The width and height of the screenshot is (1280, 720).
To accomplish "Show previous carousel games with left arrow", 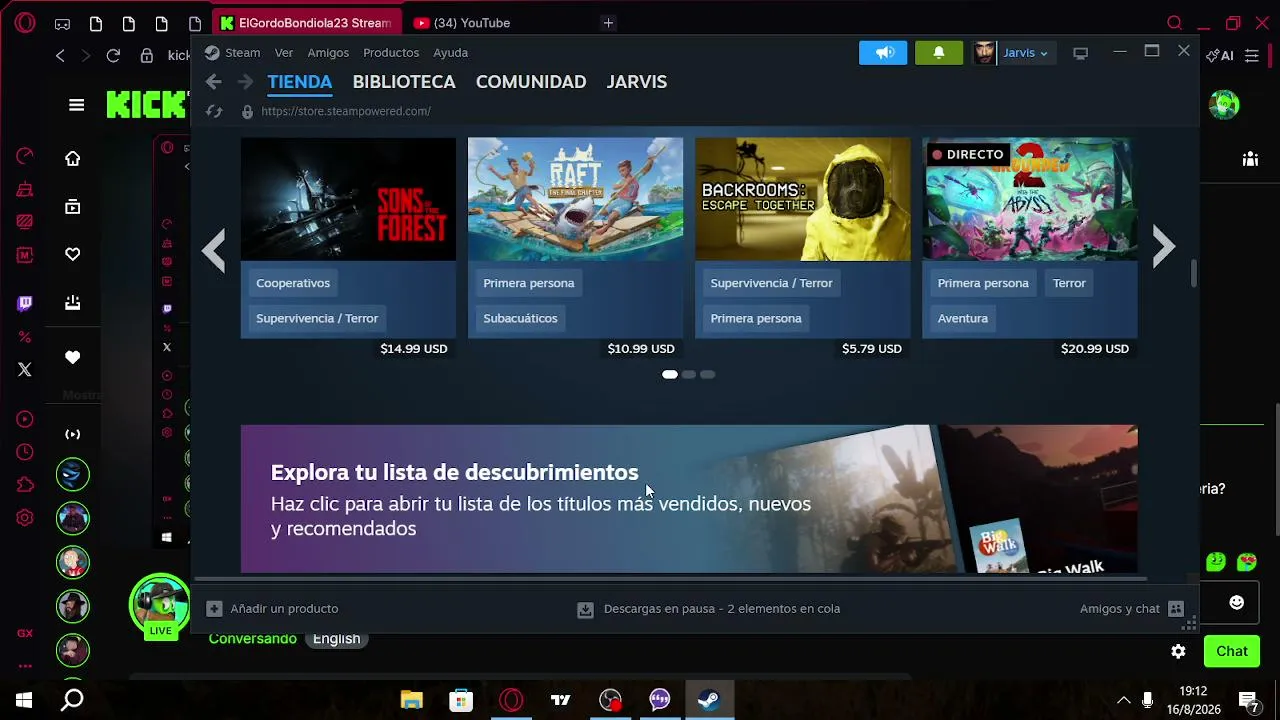I will point(213,250).
